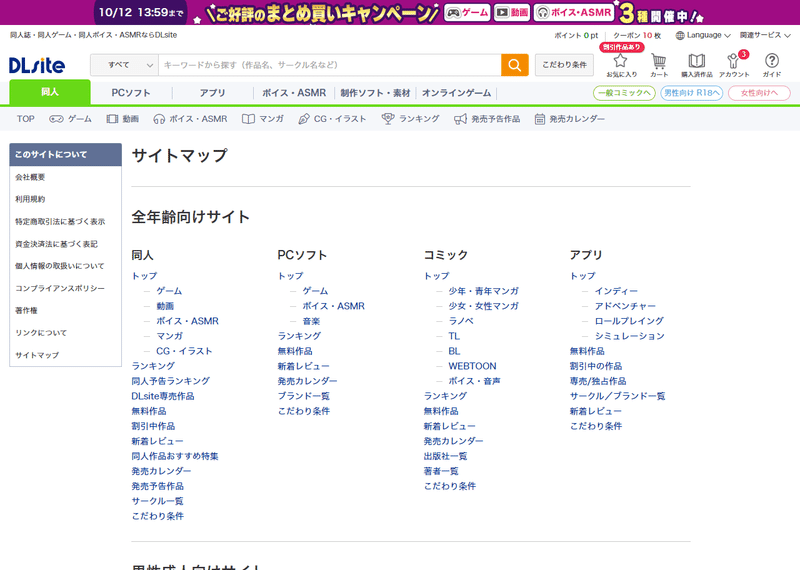Open 著者一覧 link
The image size is (800, 570).
point(441,471)
